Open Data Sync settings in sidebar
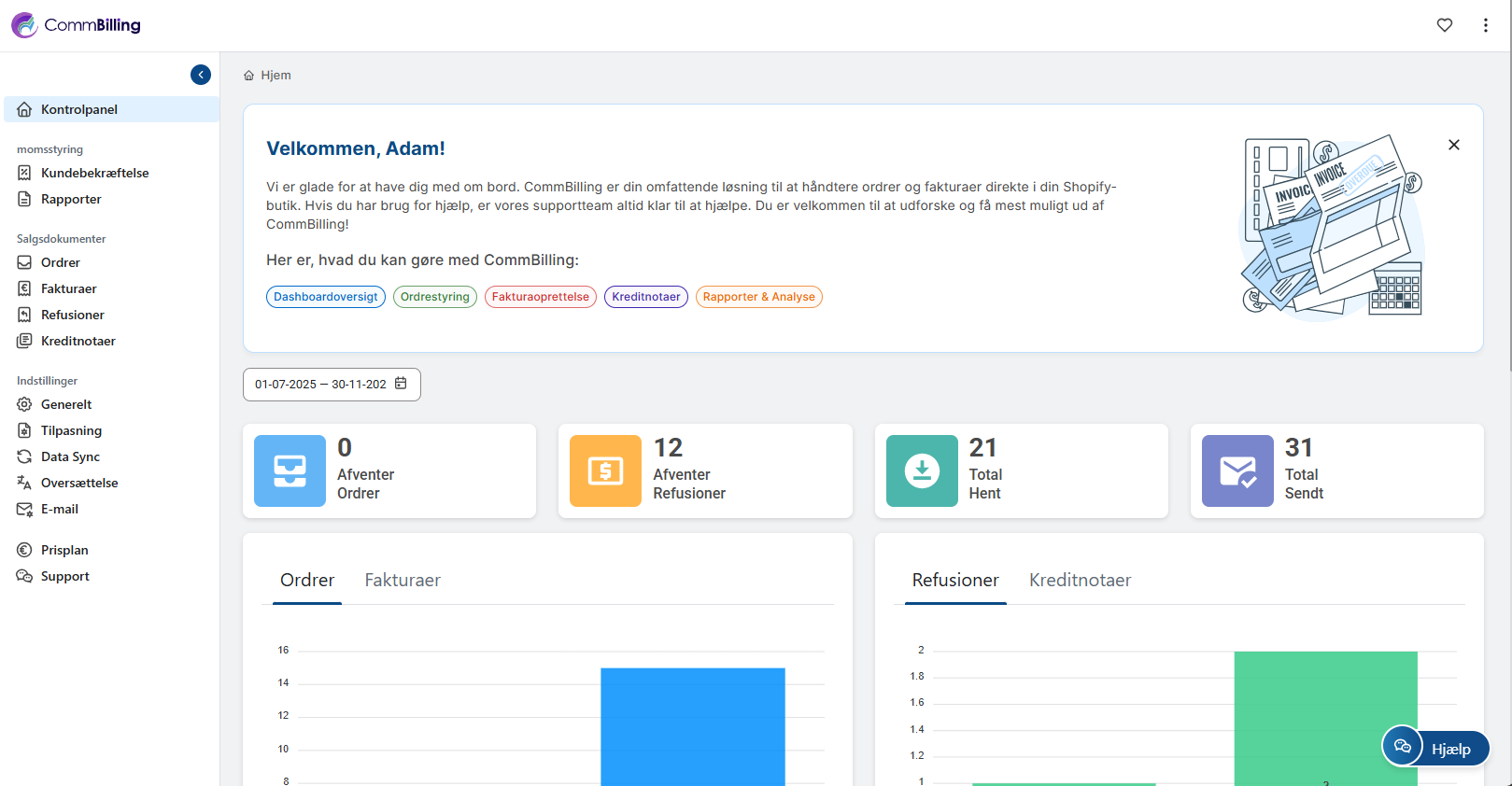The width and height of the screenshot is (1512, 786). 70,456
